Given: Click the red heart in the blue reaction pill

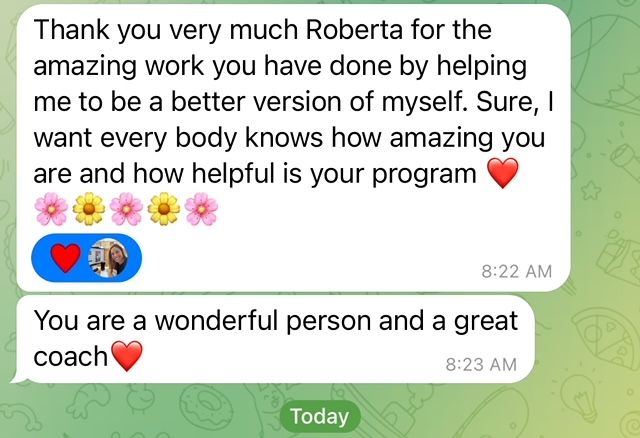Looking at the screenshot, I should point(65,258).
